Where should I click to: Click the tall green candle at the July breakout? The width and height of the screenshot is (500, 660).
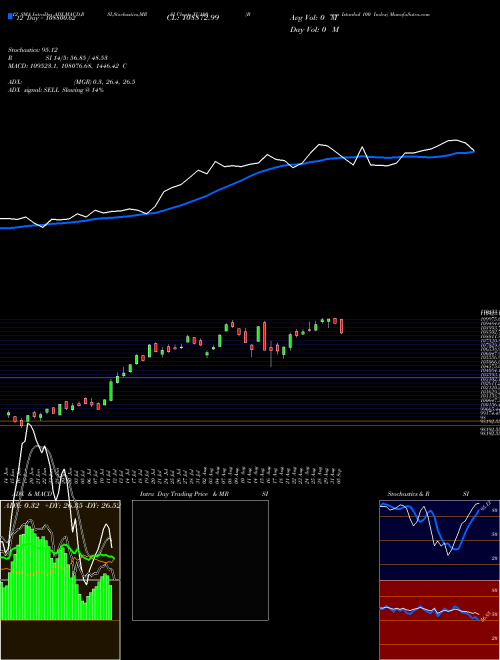111,391
